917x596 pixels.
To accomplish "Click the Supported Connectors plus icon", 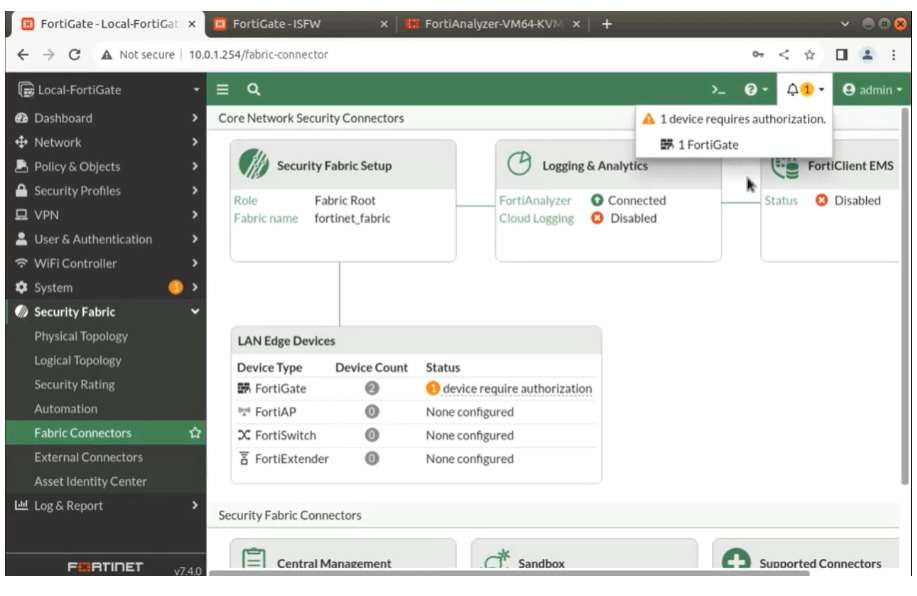I will 736,559.
